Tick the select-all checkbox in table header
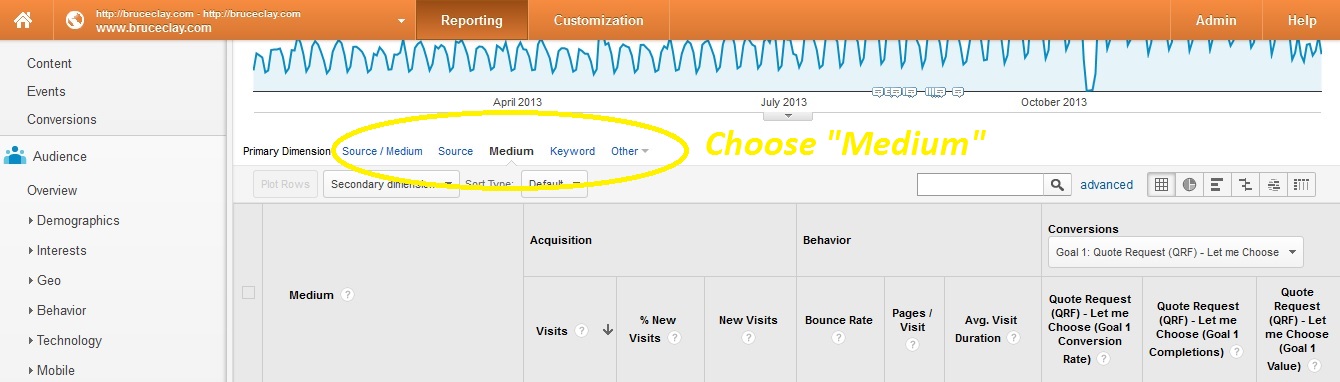1340x382 pixels. (x=248, y=292)
